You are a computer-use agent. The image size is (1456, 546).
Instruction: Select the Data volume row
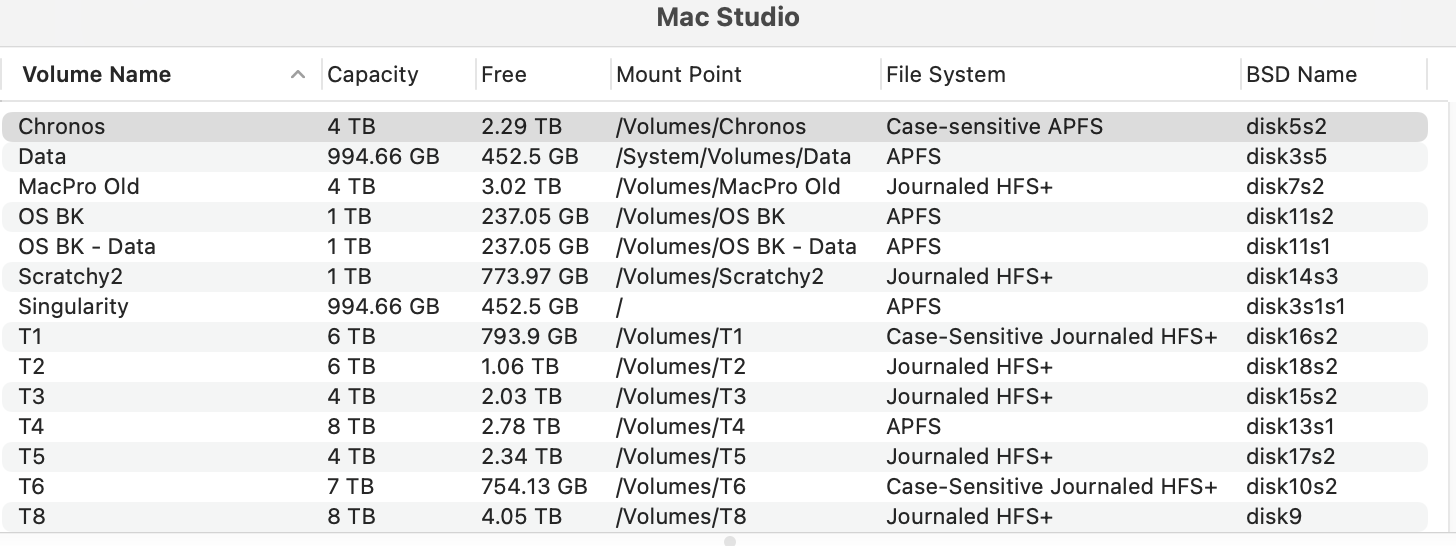(x=42, y=157)
